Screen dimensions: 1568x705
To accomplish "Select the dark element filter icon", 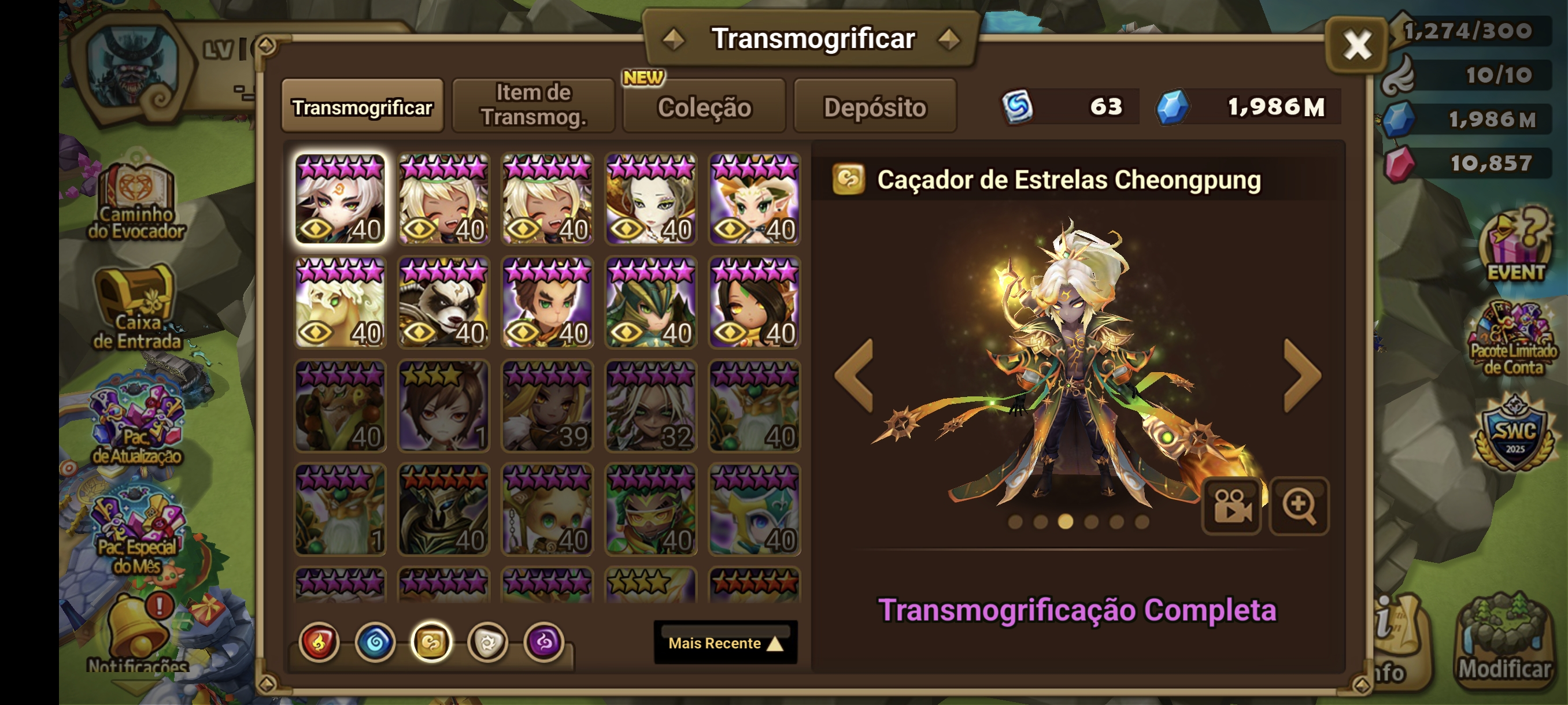I will point(543,643).
